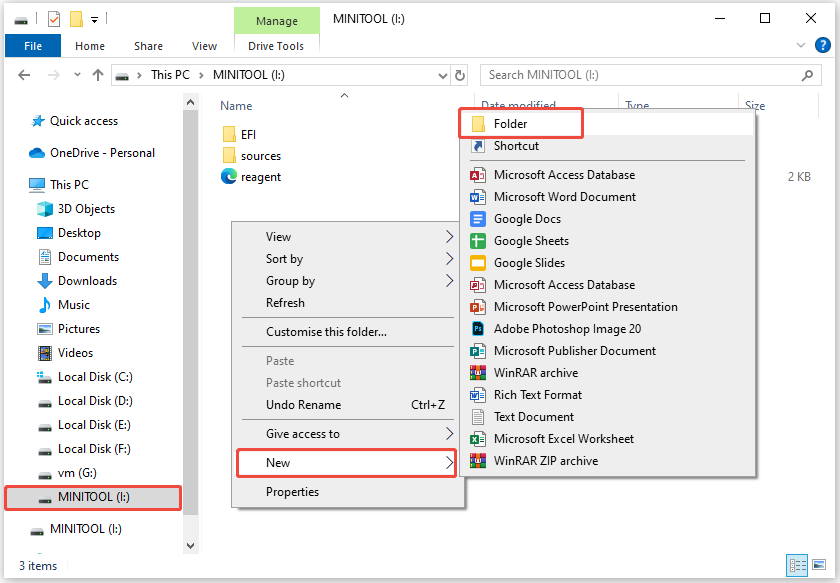Go back with the Back arrow

tap(24, 75)
